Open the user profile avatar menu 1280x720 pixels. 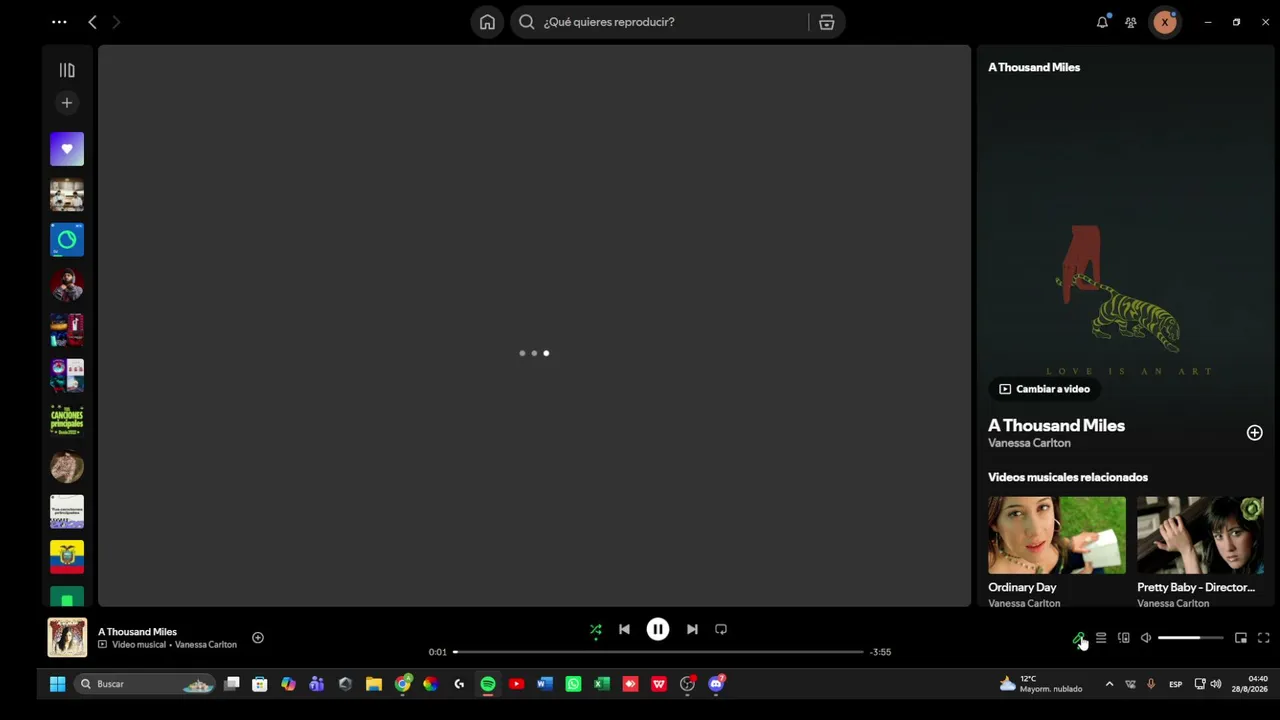coord(1164,22)
